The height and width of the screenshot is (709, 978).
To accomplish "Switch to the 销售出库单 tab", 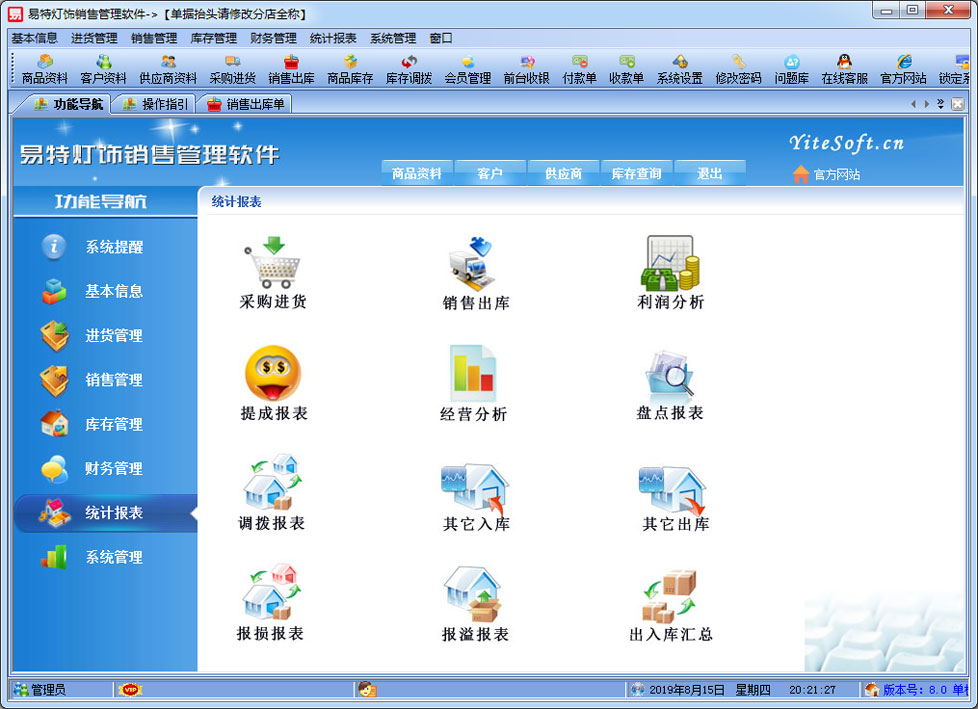I will click(246, 104).
